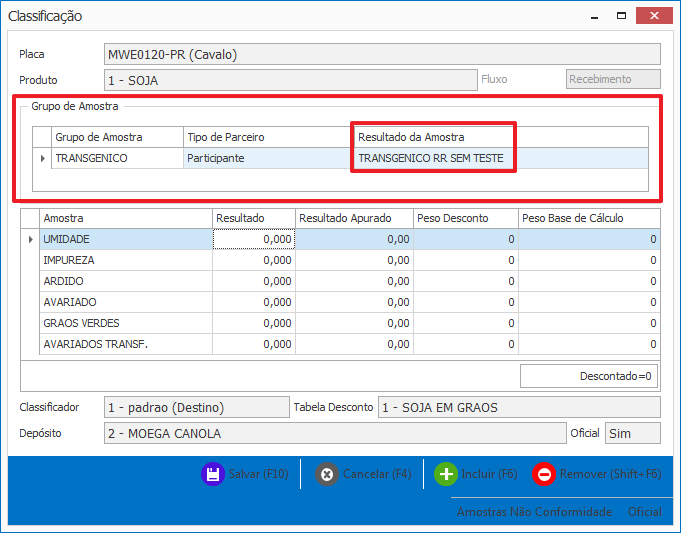Click the Oficial link in bottom bar

pyautogui.click(x=645, y=512)
